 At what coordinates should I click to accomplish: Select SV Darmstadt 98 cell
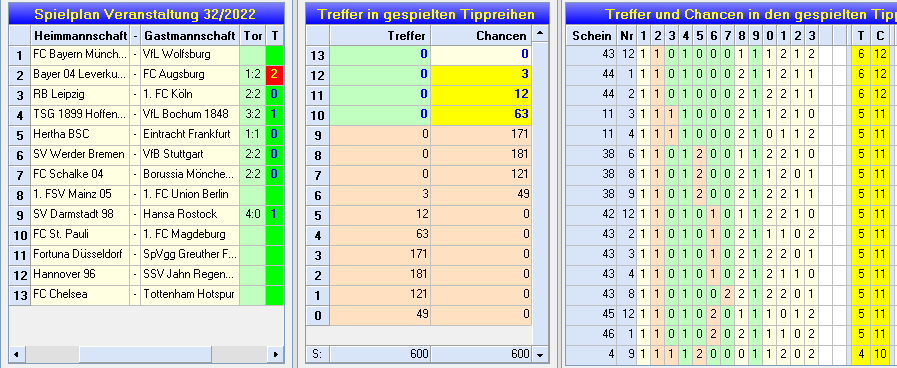click(x=80, y=215)
